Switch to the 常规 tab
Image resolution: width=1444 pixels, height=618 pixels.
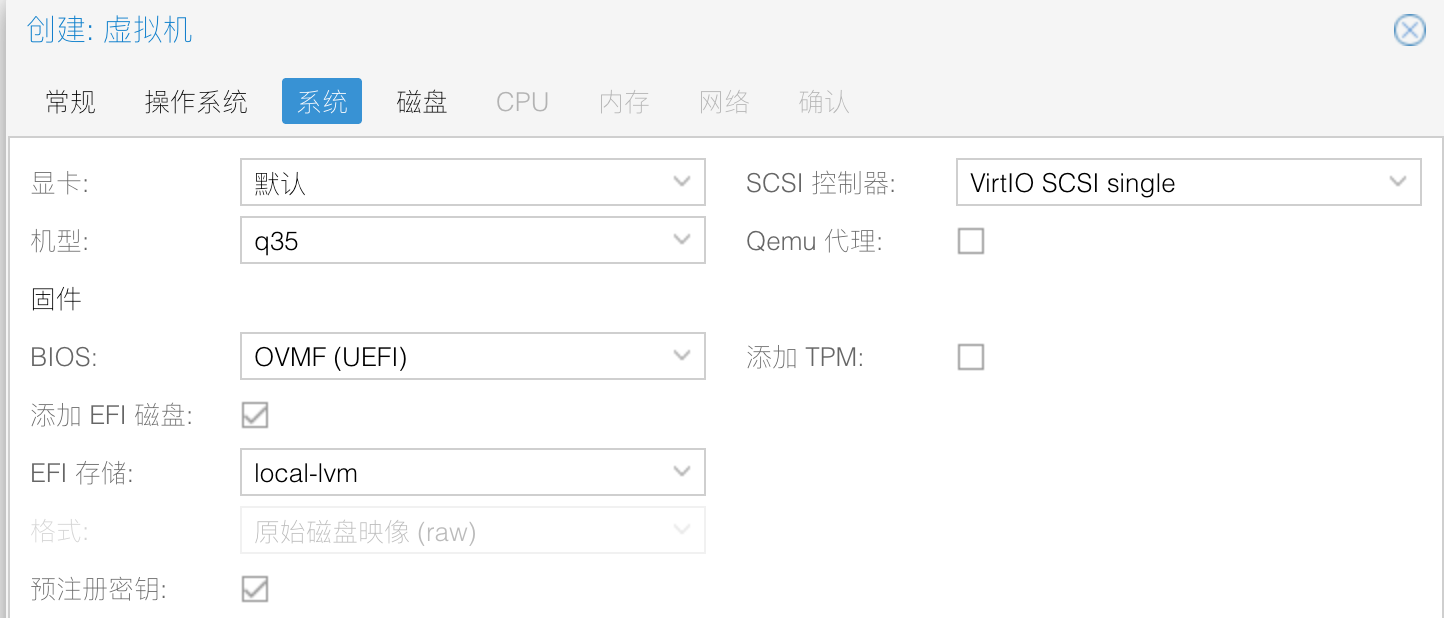(x=71, y=102)
